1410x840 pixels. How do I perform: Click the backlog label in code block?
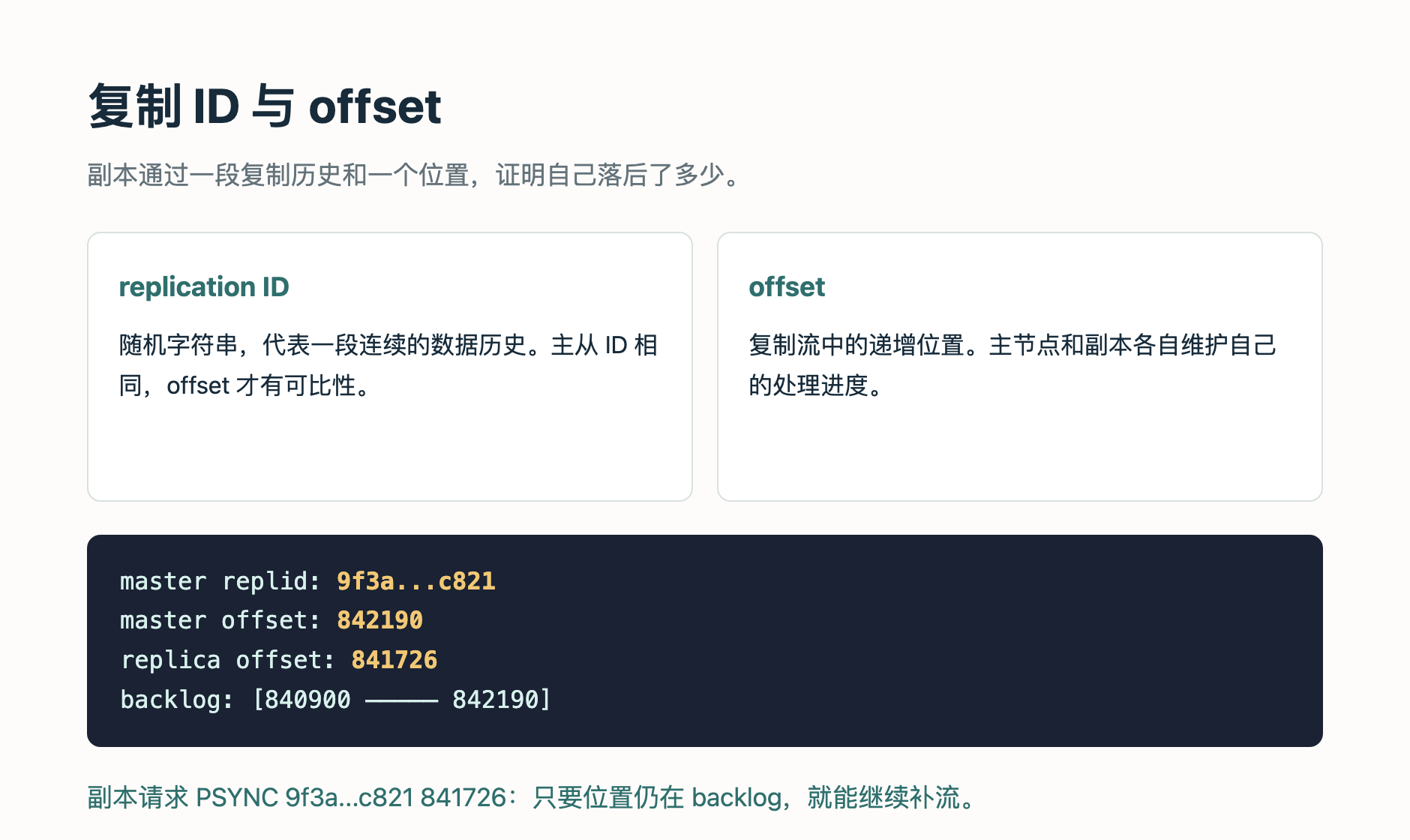177,700
